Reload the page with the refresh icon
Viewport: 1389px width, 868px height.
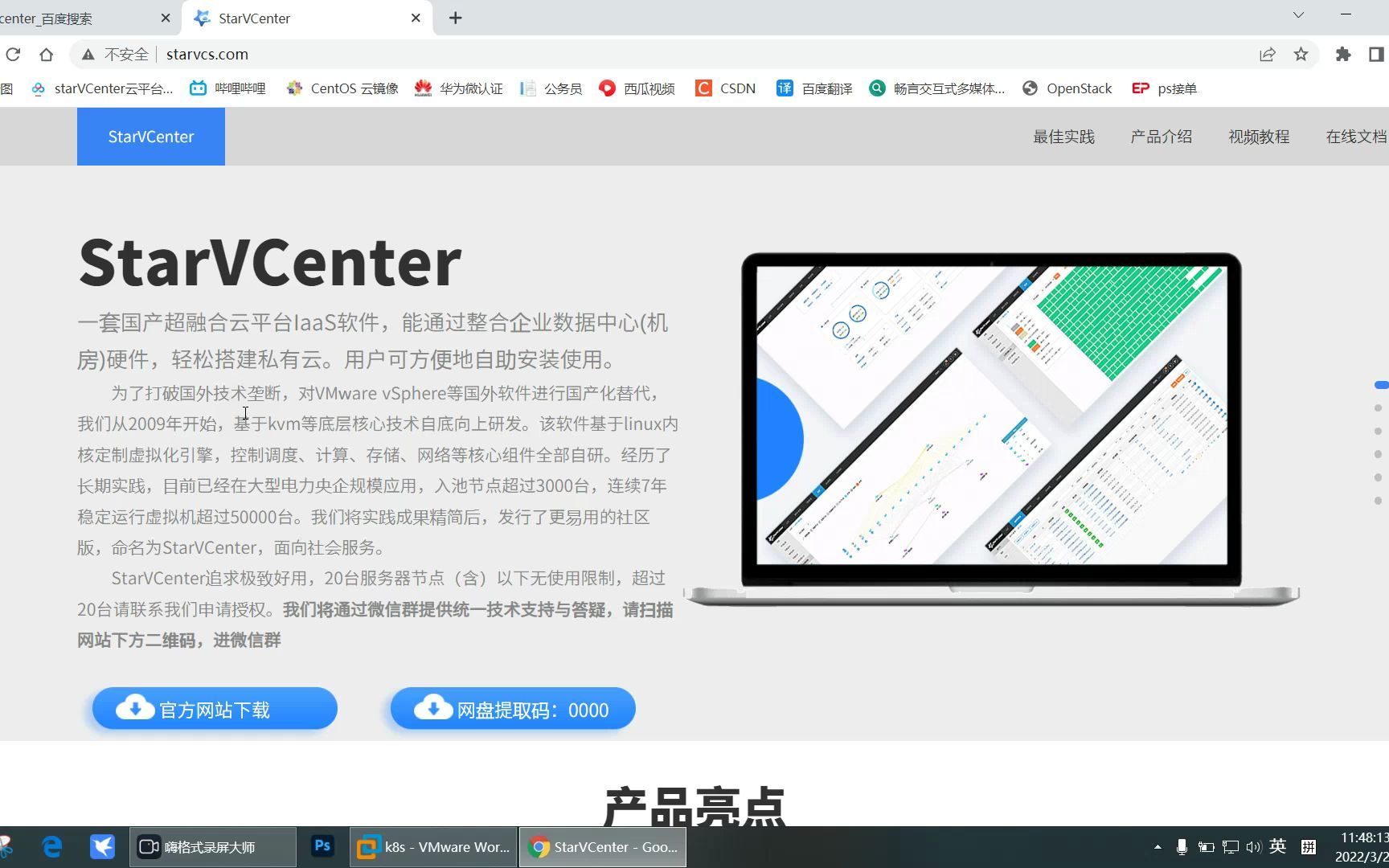(x=12, y=54)
